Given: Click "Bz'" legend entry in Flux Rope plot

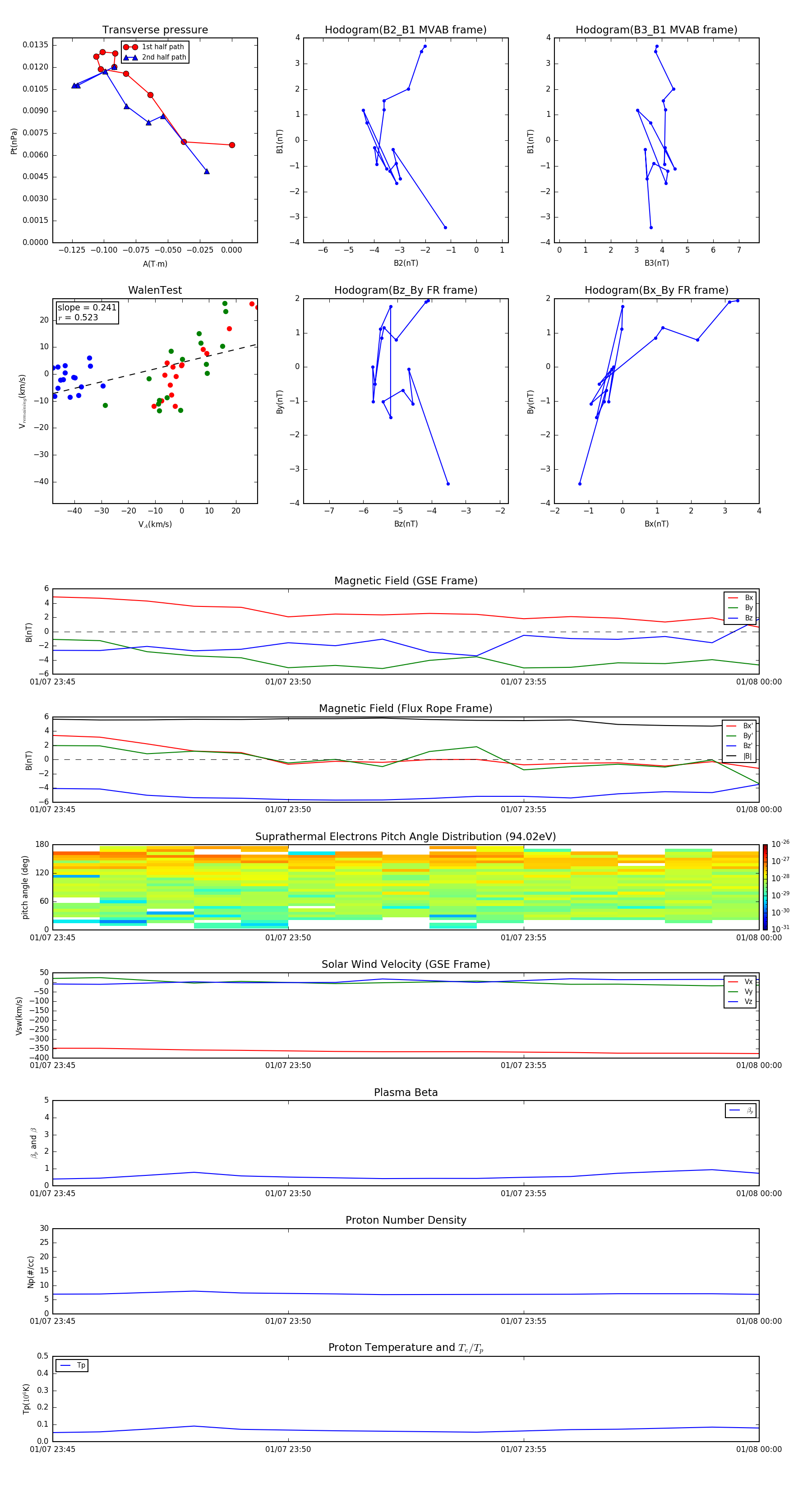Looking at the screenshot, I should tap(739, 746).
